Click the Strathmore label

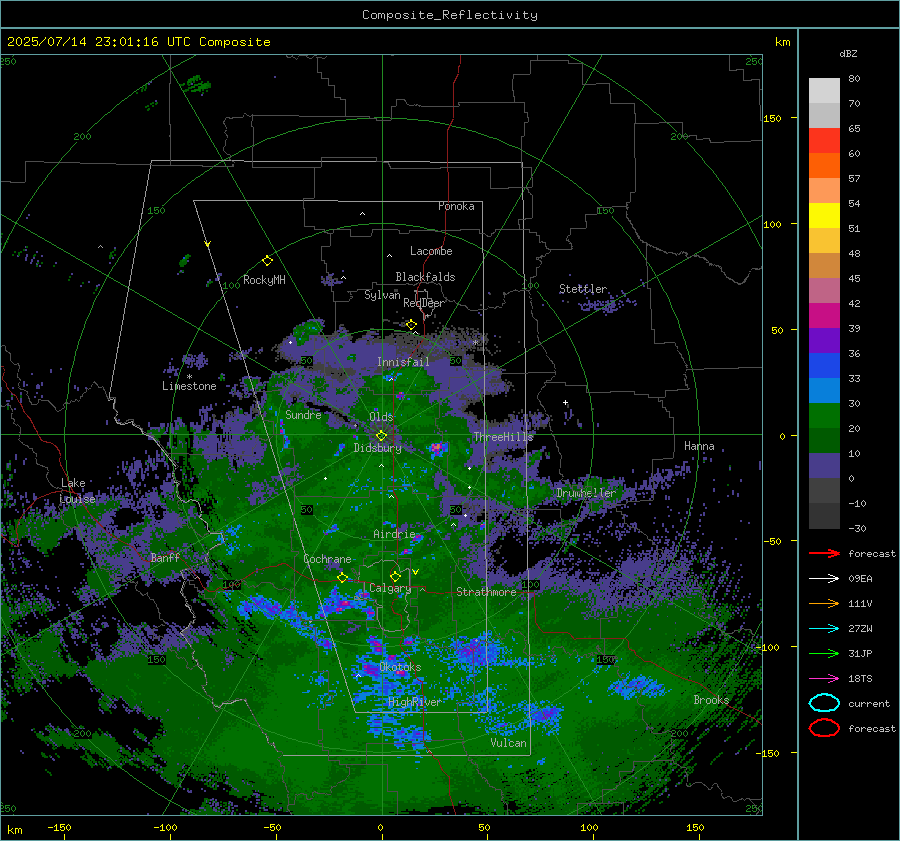486,592
